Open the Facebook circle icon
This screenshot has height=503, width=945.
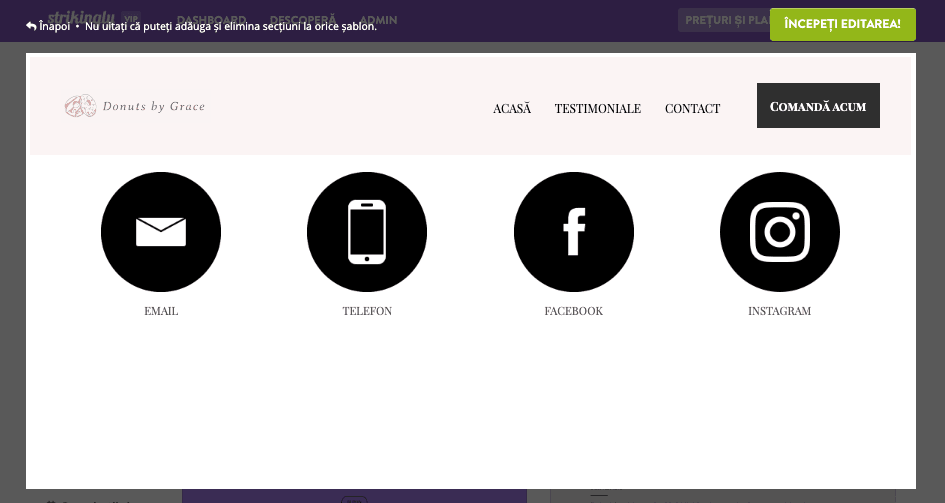(574, 232)
